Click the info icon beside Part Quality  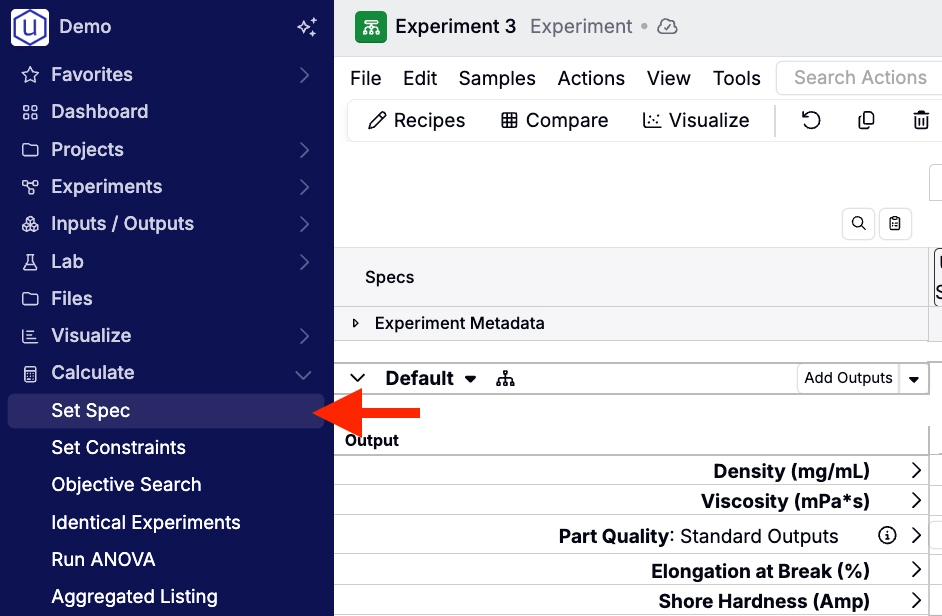point(886,536)
